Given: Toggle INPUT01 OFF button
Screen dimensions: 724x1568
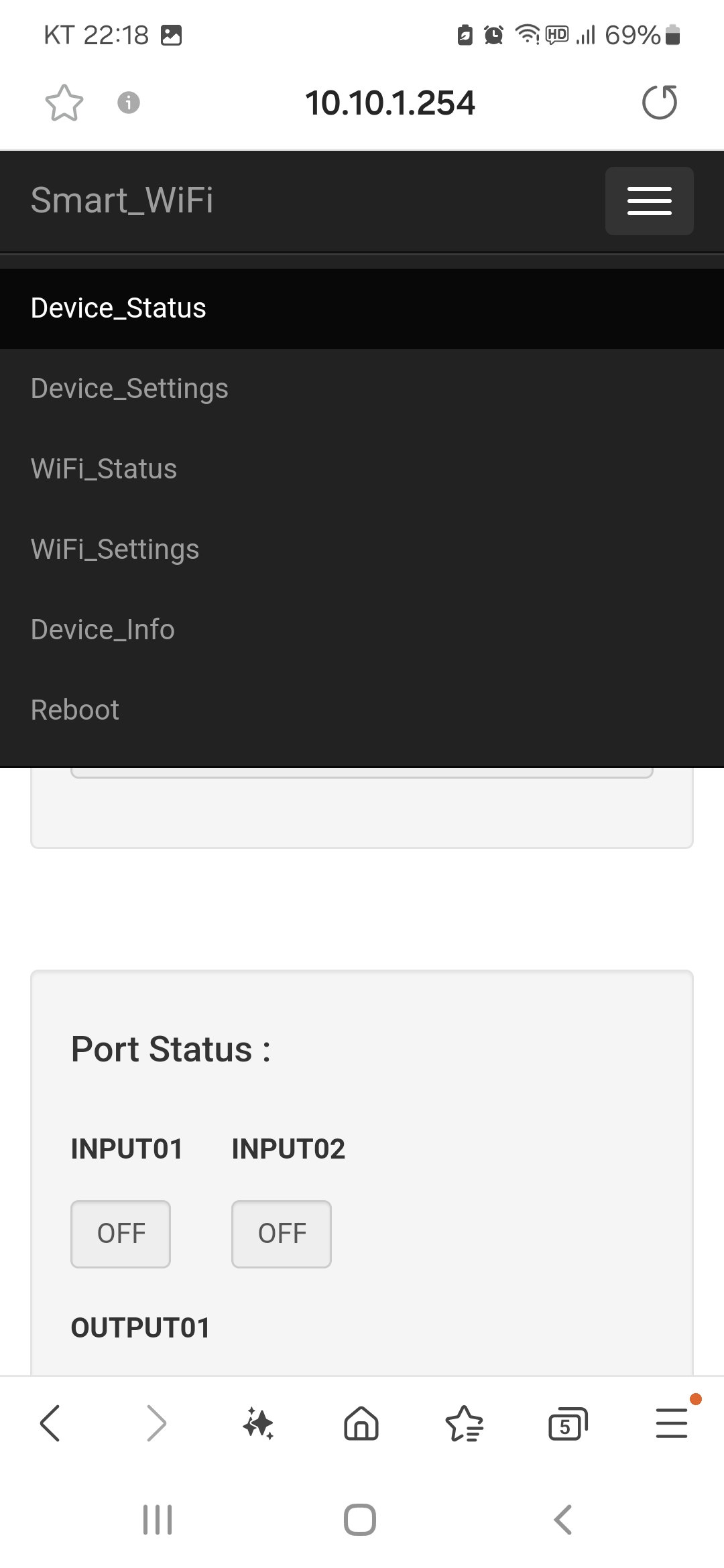Looking at the screenshot, I should (121, 1234).
